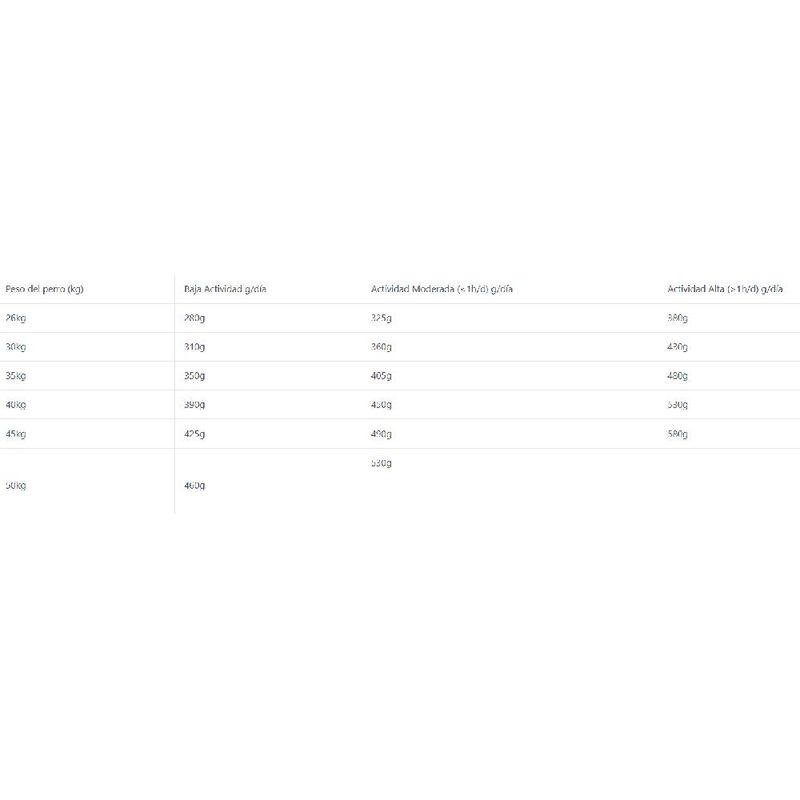Click the 45kg weight cell

pyautogui.click(x=15, y=434)
